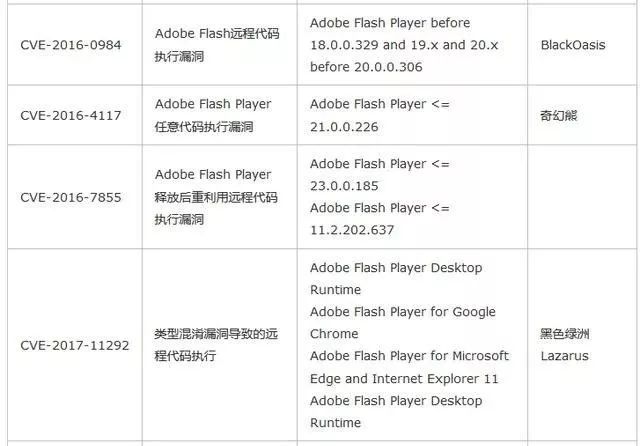The width and height of the screenshot is (640, 446).
Task: Click Edge and Internet Explorer 11 line
Action: 404,379
